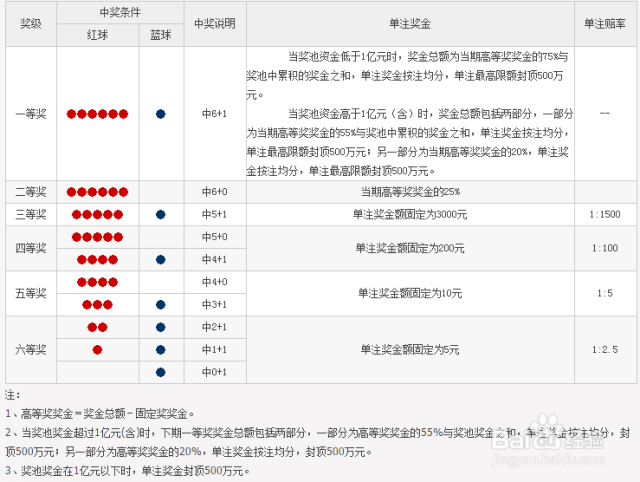Viewport: 640px width, 482px height.
Task: Click the 中2+1 cell
Action: pos(215,327)
